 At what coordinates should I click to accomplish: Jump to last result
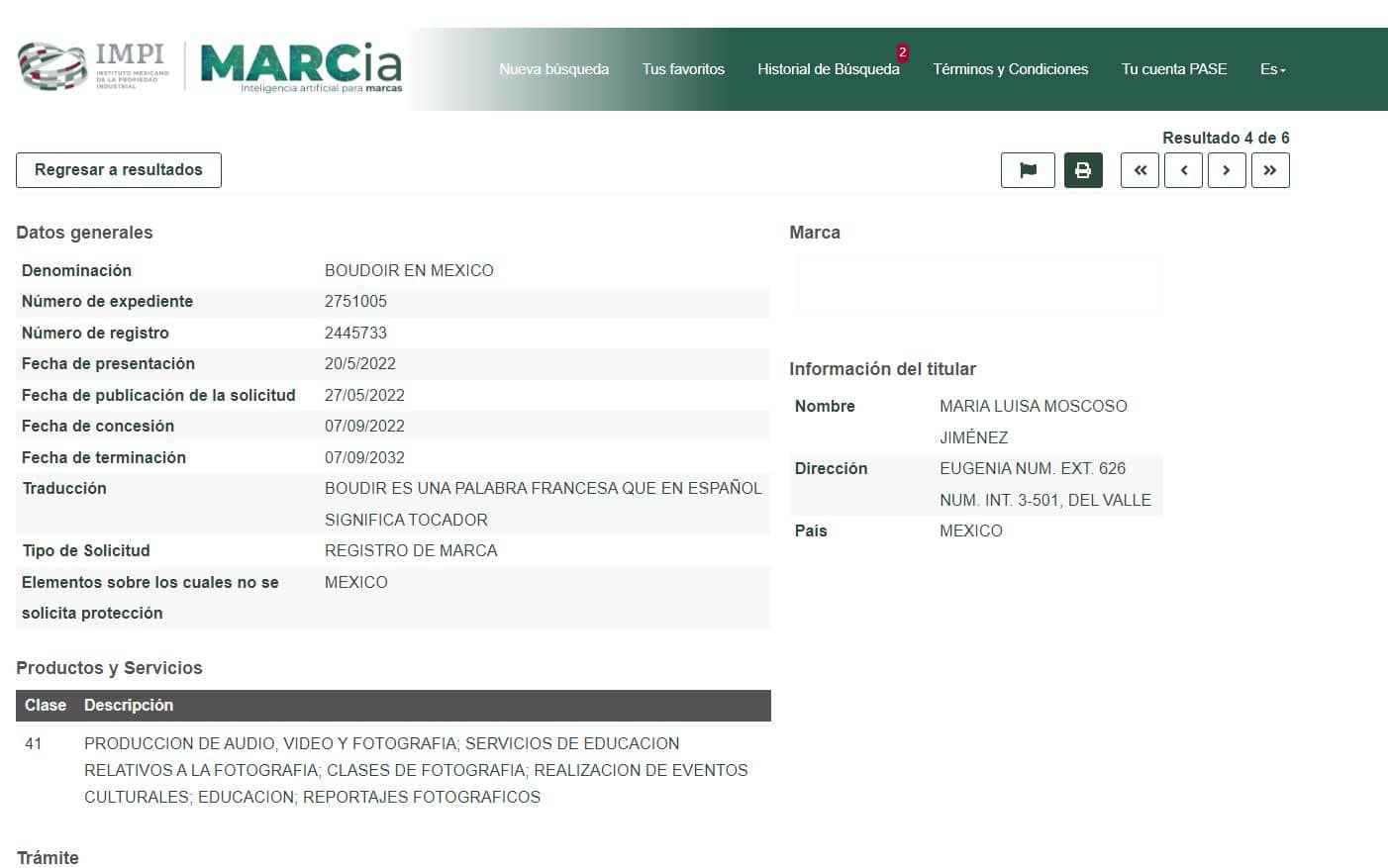tap(1270, 170)
